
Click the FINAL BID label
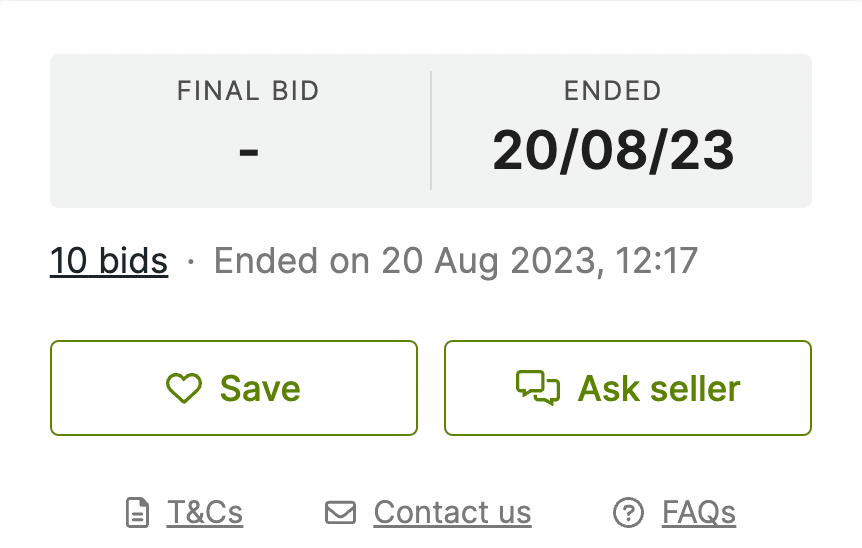248,91
